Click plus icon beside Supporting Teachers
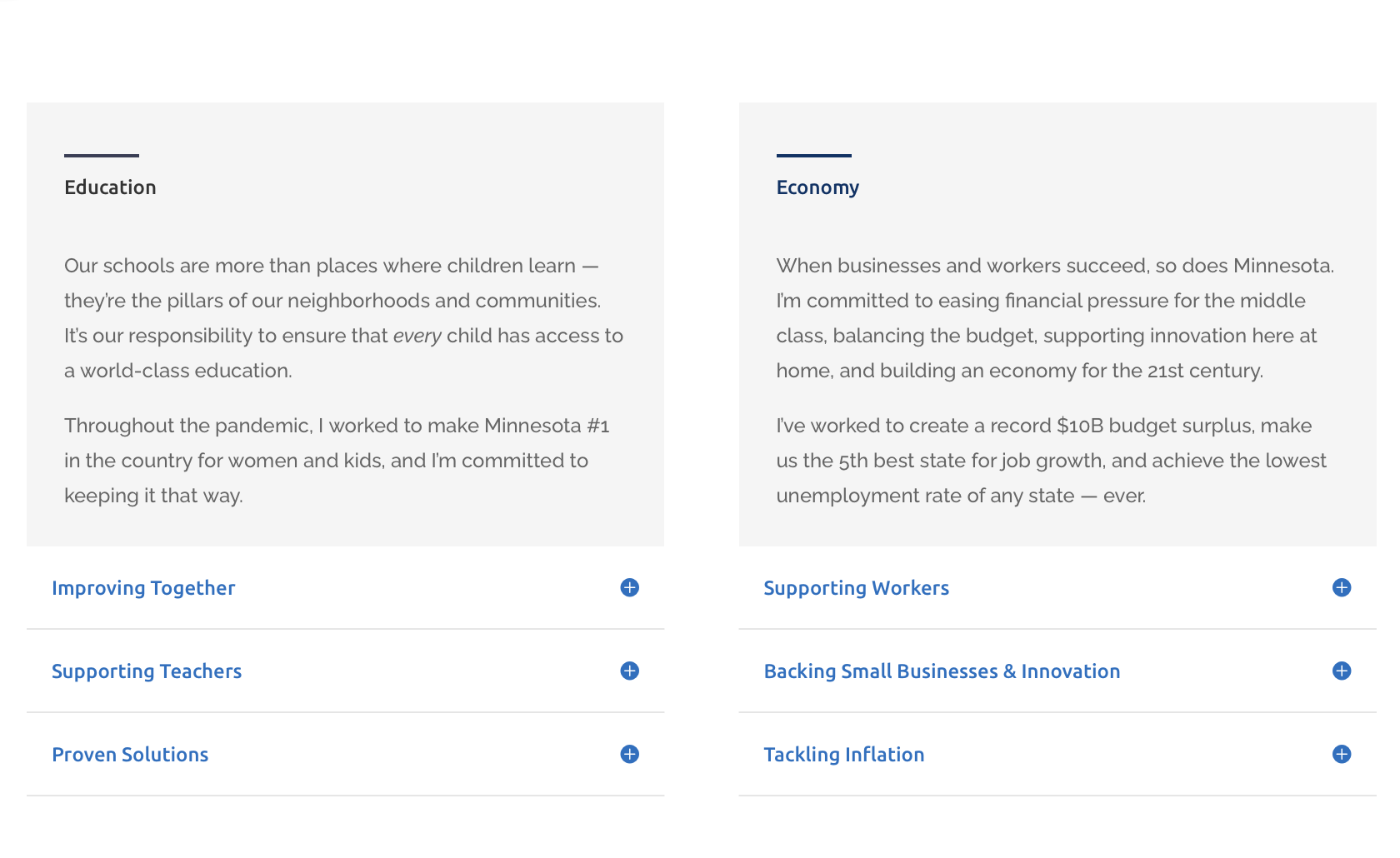Viewport: 1400px width, 858px height. [630, 671]
